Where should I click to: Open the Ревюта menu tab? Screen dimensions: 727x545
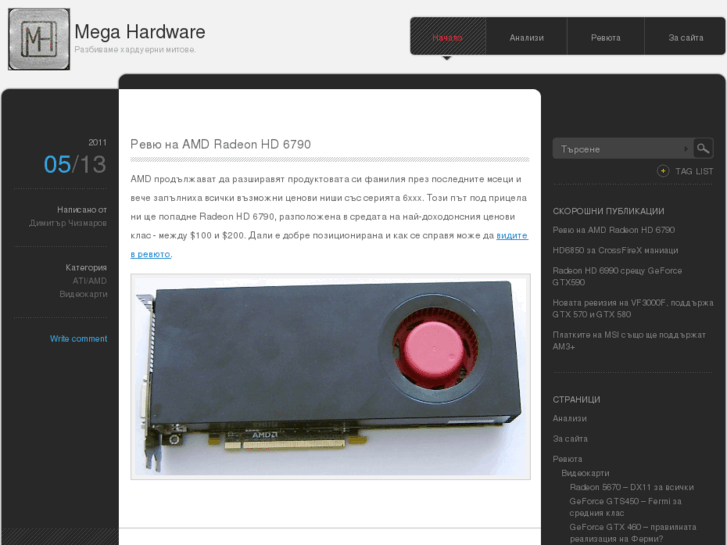click(606, 38)
